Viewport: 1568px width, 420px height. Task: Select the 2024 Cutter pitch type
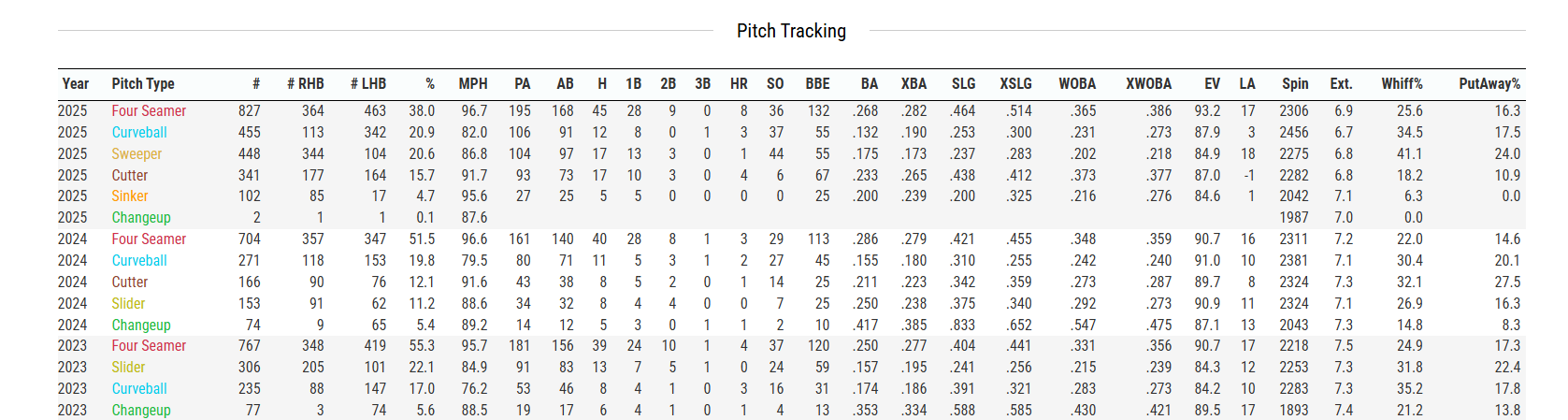click(x=130, y=282)
